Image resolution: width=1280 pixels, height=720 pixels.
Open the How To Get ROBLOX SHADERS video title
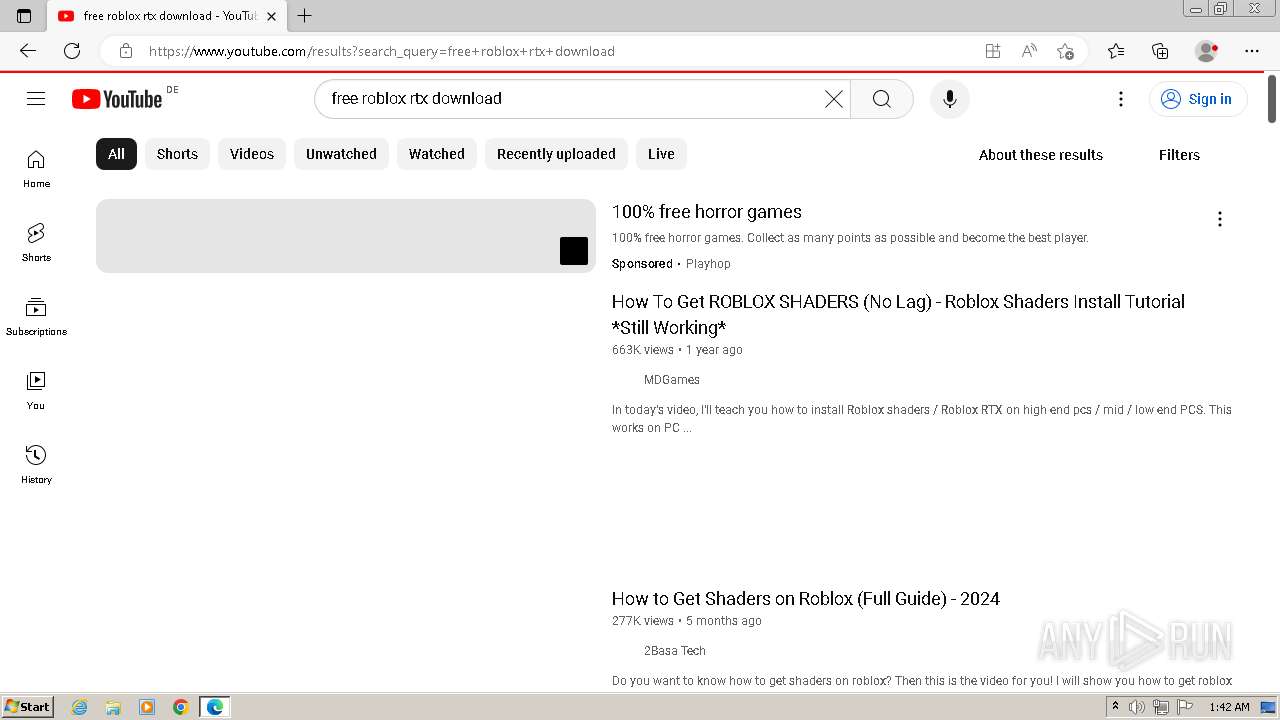pyautogui.click(x=898, y=314)
